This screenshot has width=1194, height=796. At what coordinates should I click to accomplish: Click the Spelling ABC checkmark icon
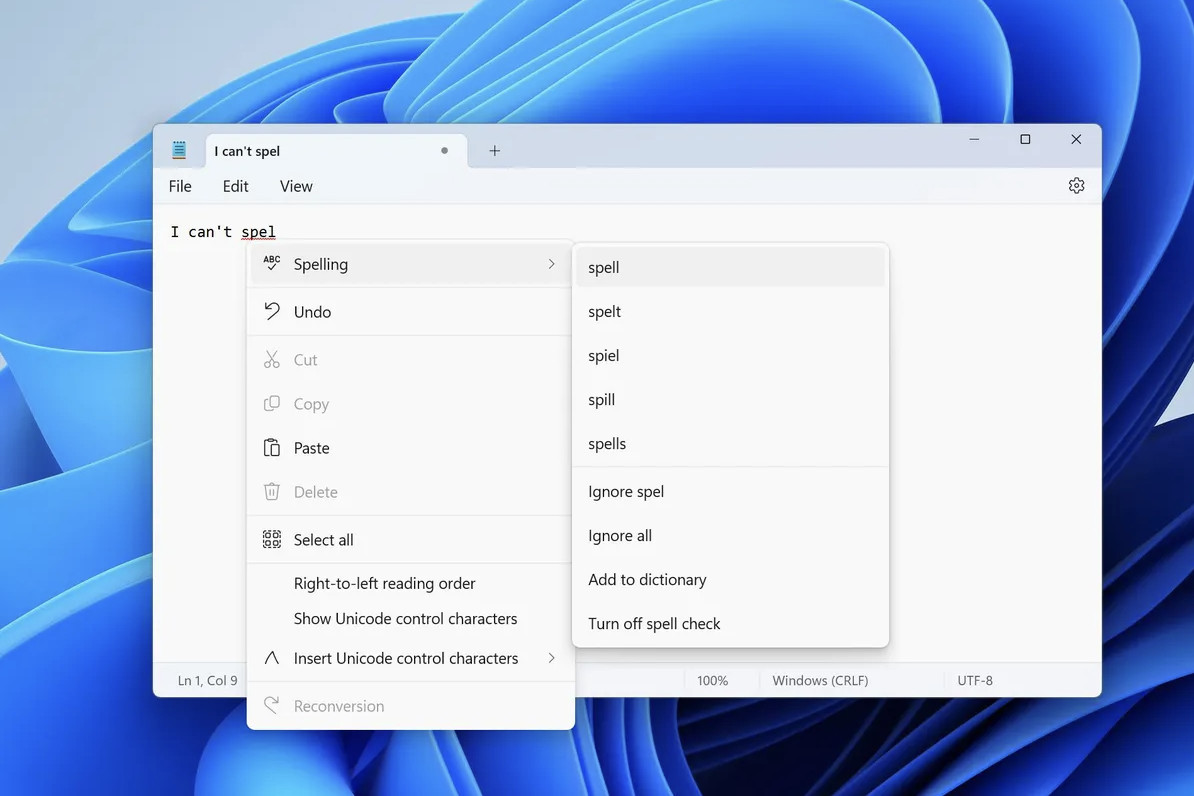click(x=272, y=264)
